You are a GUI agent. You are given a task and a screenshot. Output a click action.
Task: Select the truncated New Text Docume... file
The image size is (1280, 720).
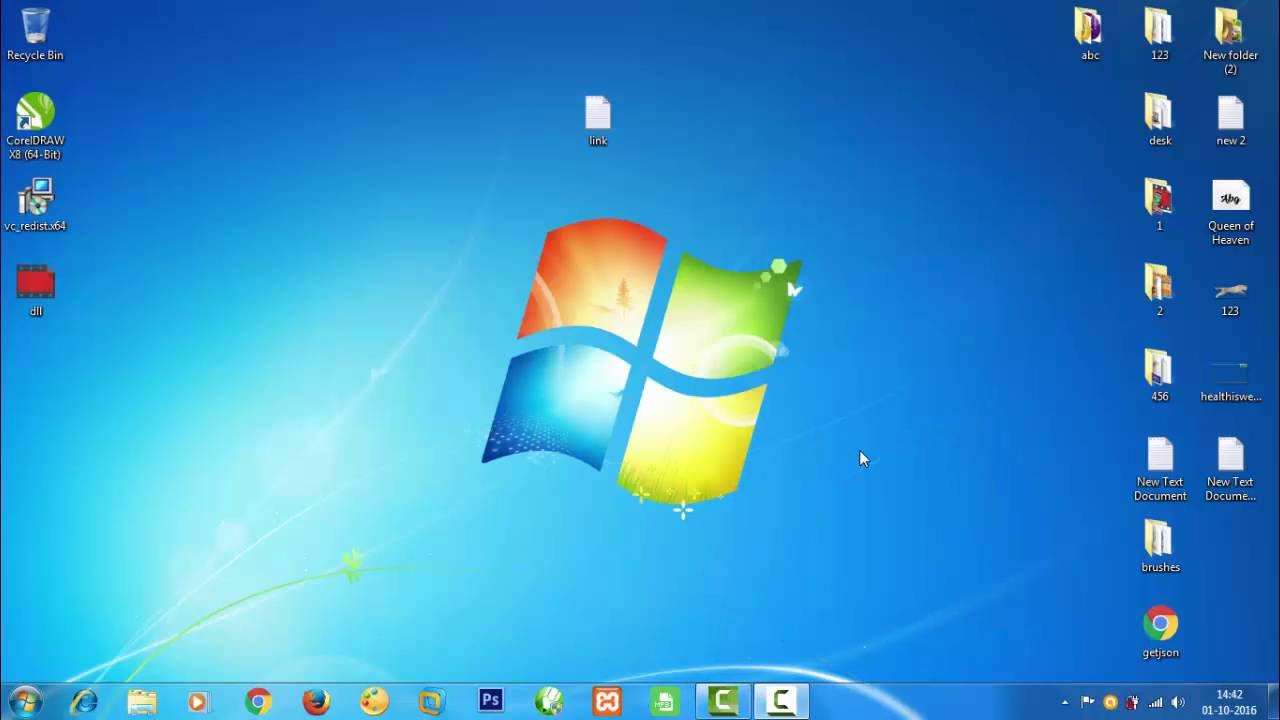point(1230,469)
